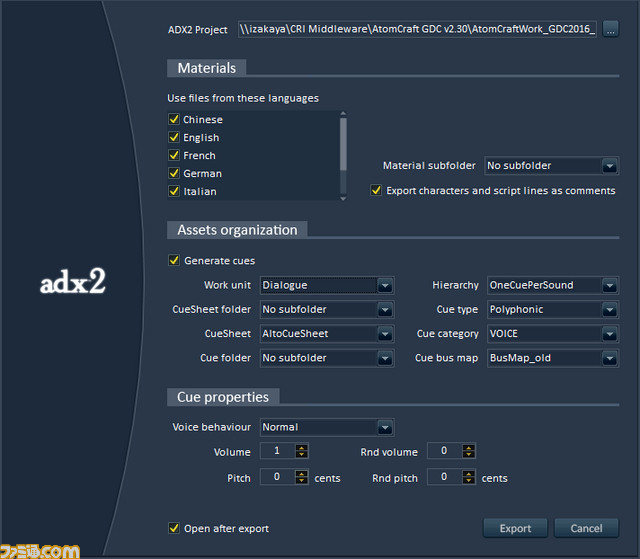Open the Material subfolder dropdown
The image size is (640, 559).
coord(551,166)
